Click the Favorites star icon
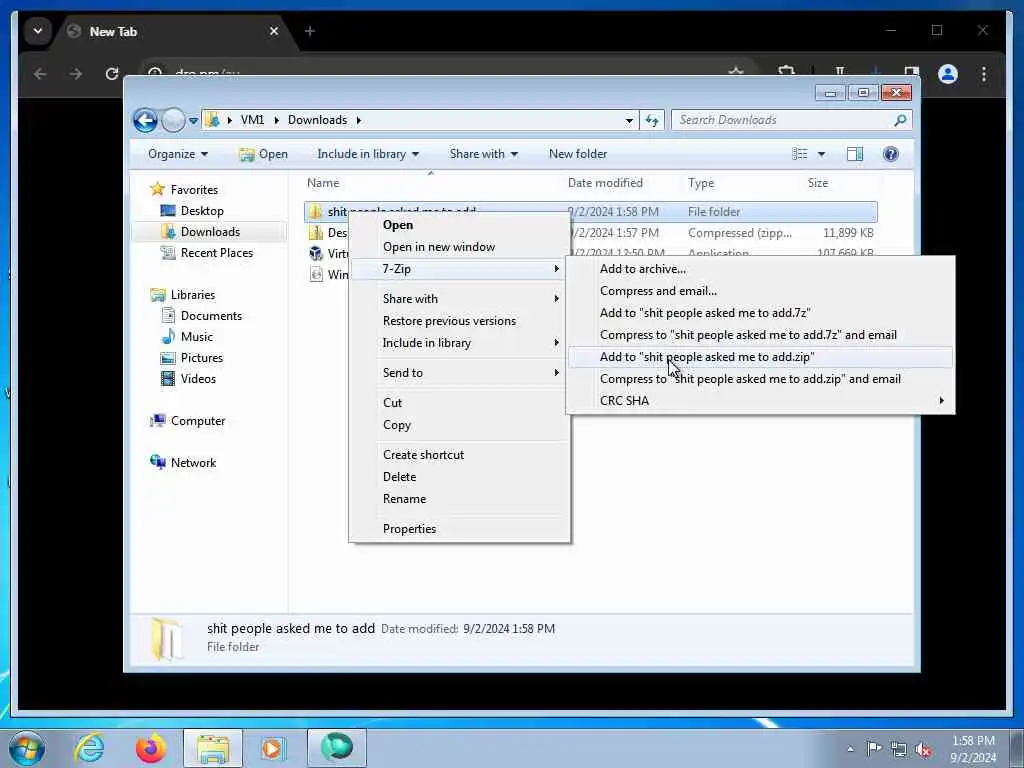This screenshot has height=768, width=1024. 157,189
